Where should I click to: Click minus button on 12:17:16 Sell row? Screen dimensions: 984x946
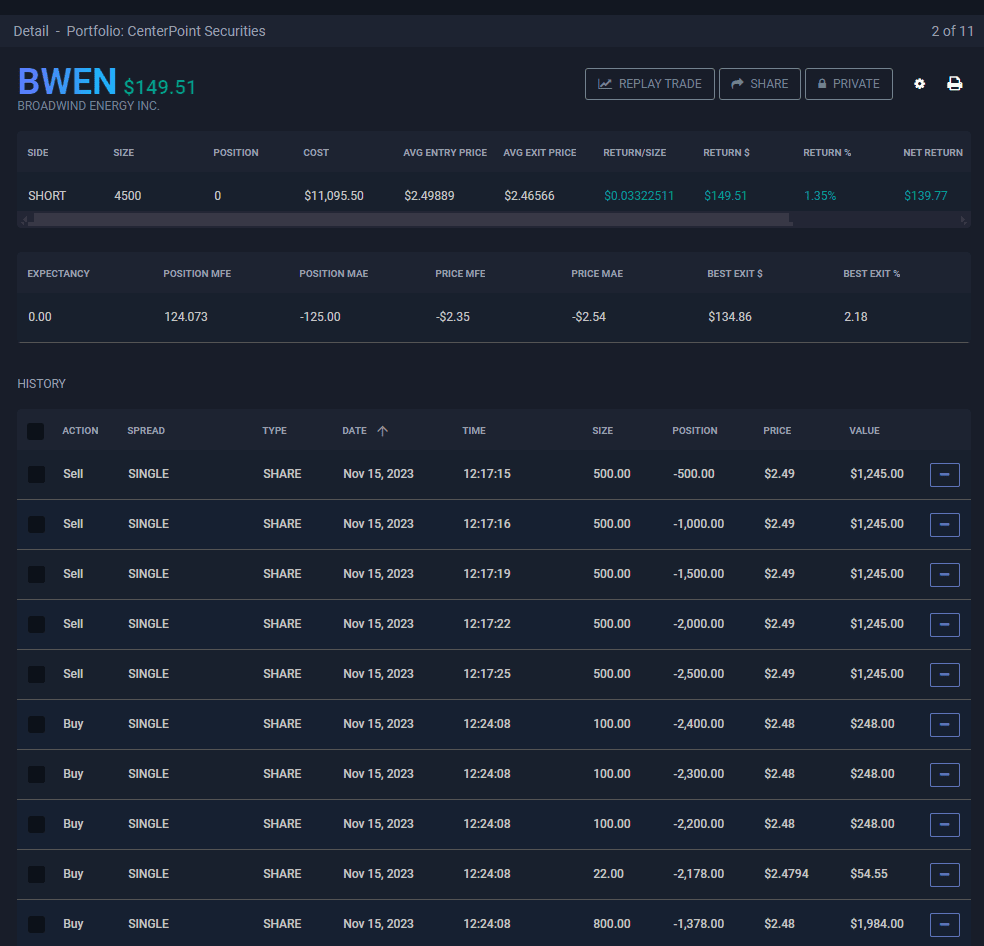coord(944,525)
